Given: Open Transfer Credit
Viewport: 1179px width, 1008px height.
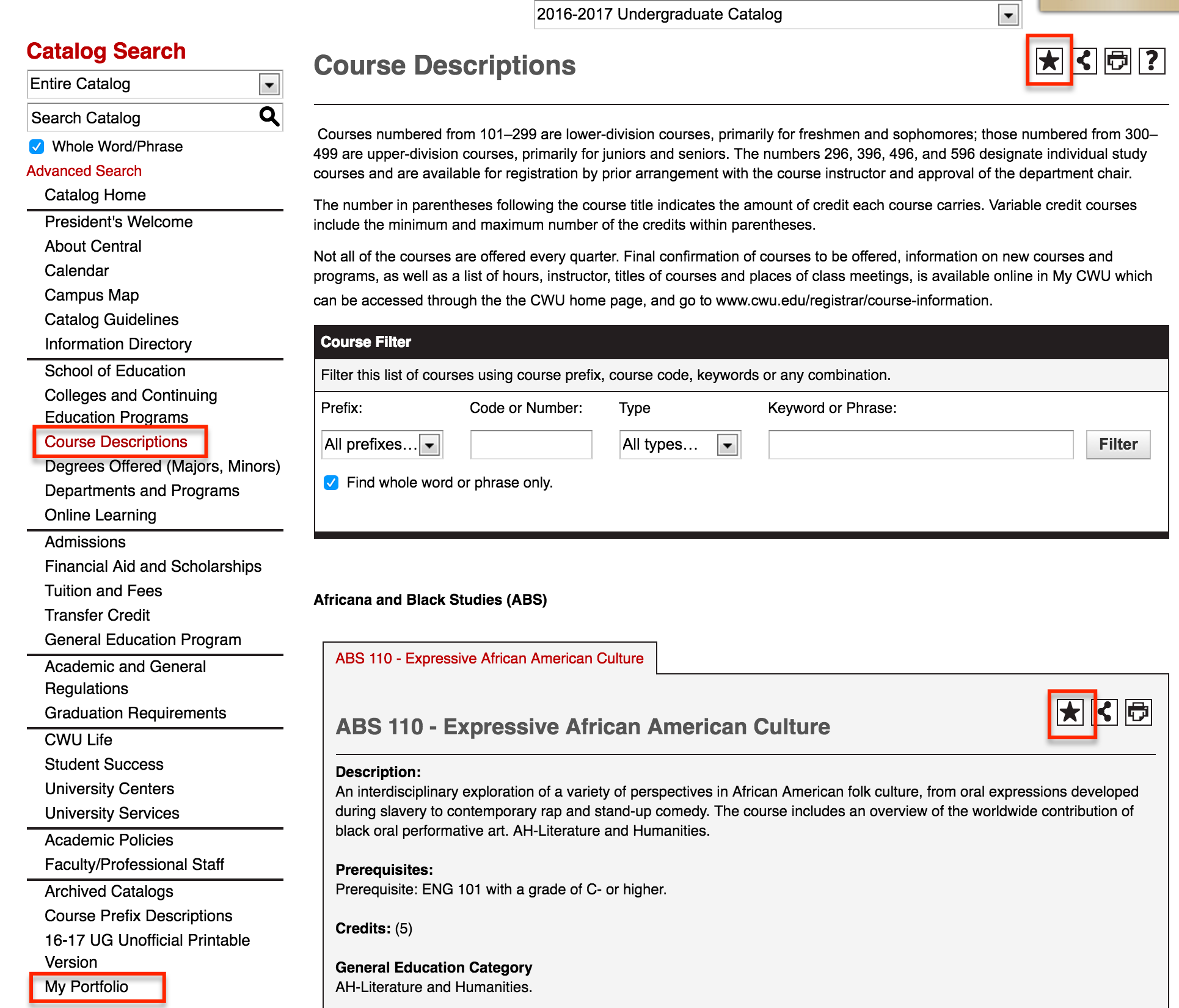Looking at the screenshot, I should click(97, 615).
